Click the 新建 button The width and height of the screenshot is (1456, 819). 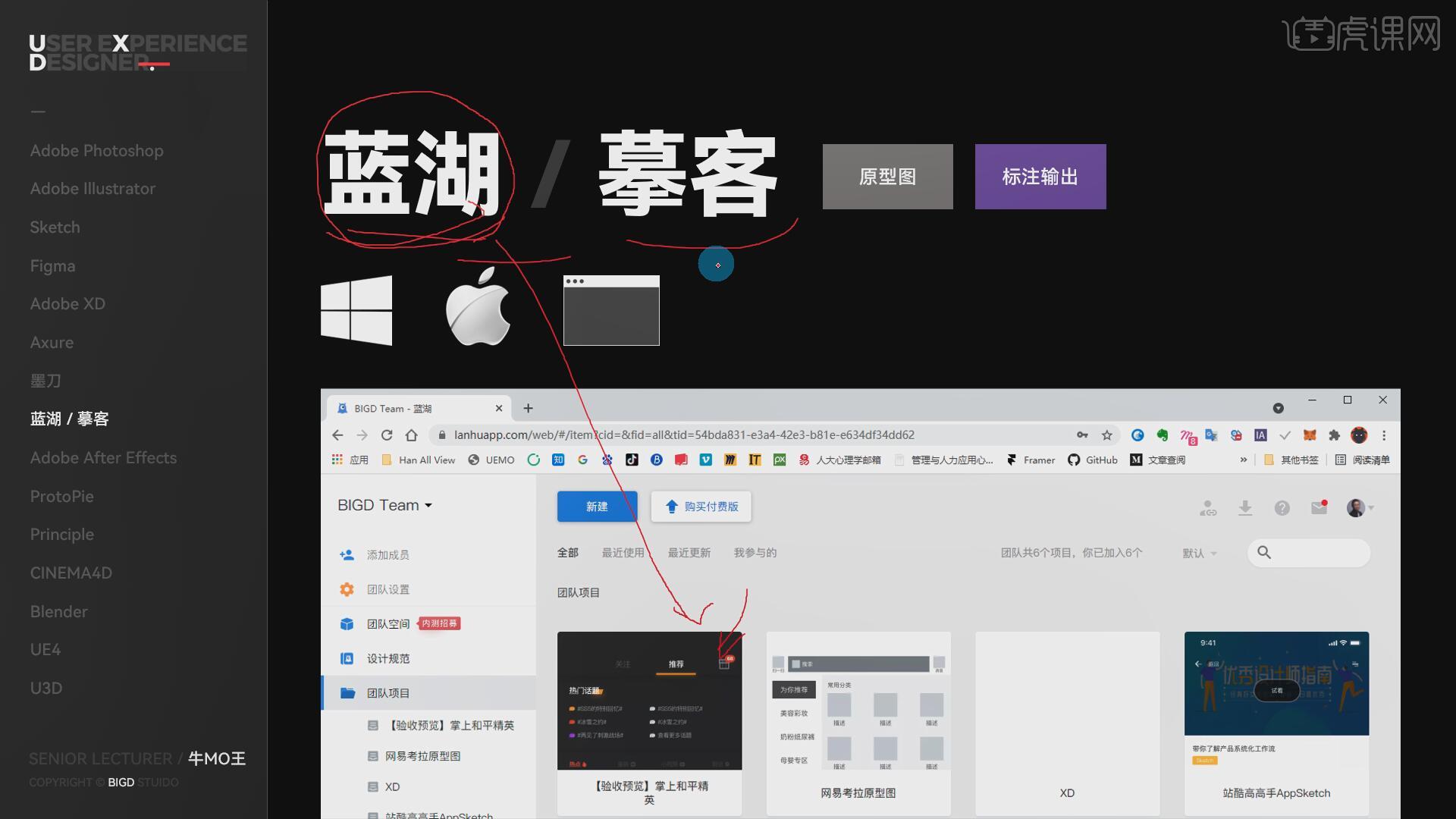[x=597, y=507]
